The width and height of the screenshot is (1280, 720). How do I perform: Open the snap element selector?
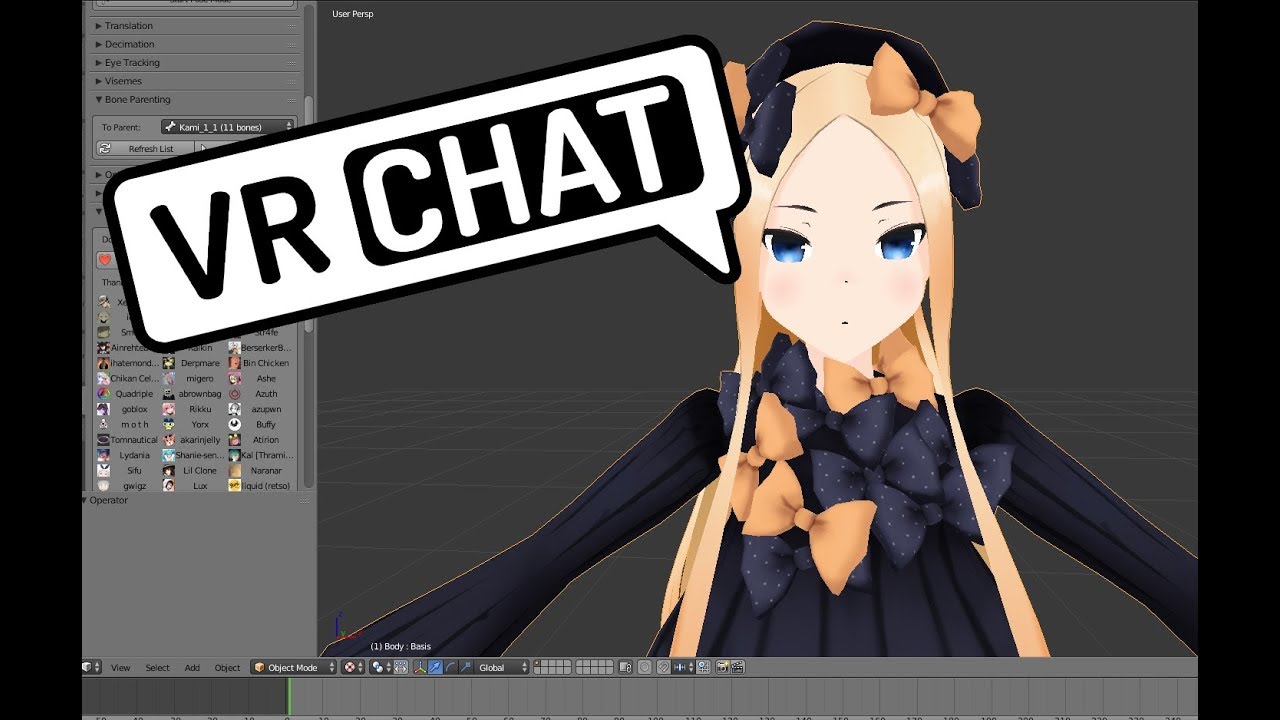pos(683,667)
